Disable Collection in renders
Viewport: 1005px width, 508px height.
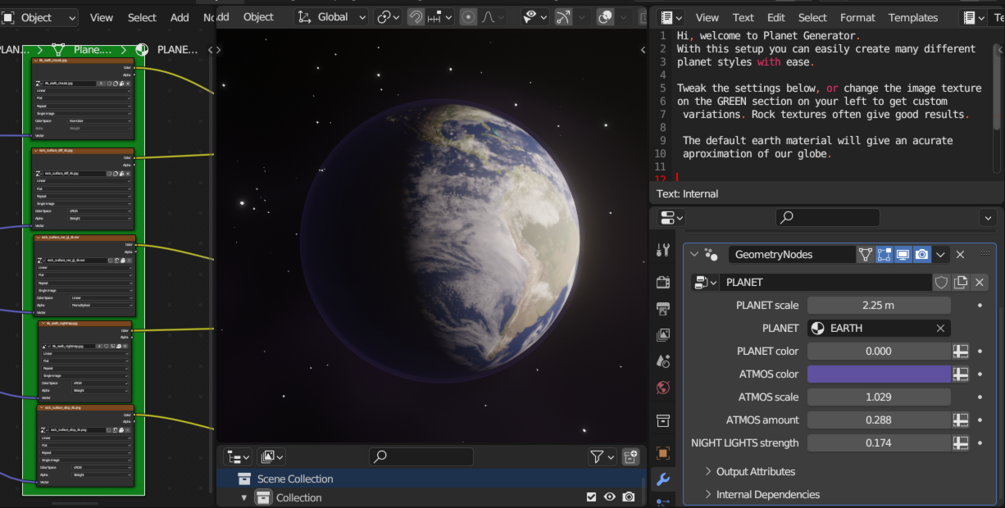(x=629, y=497)
